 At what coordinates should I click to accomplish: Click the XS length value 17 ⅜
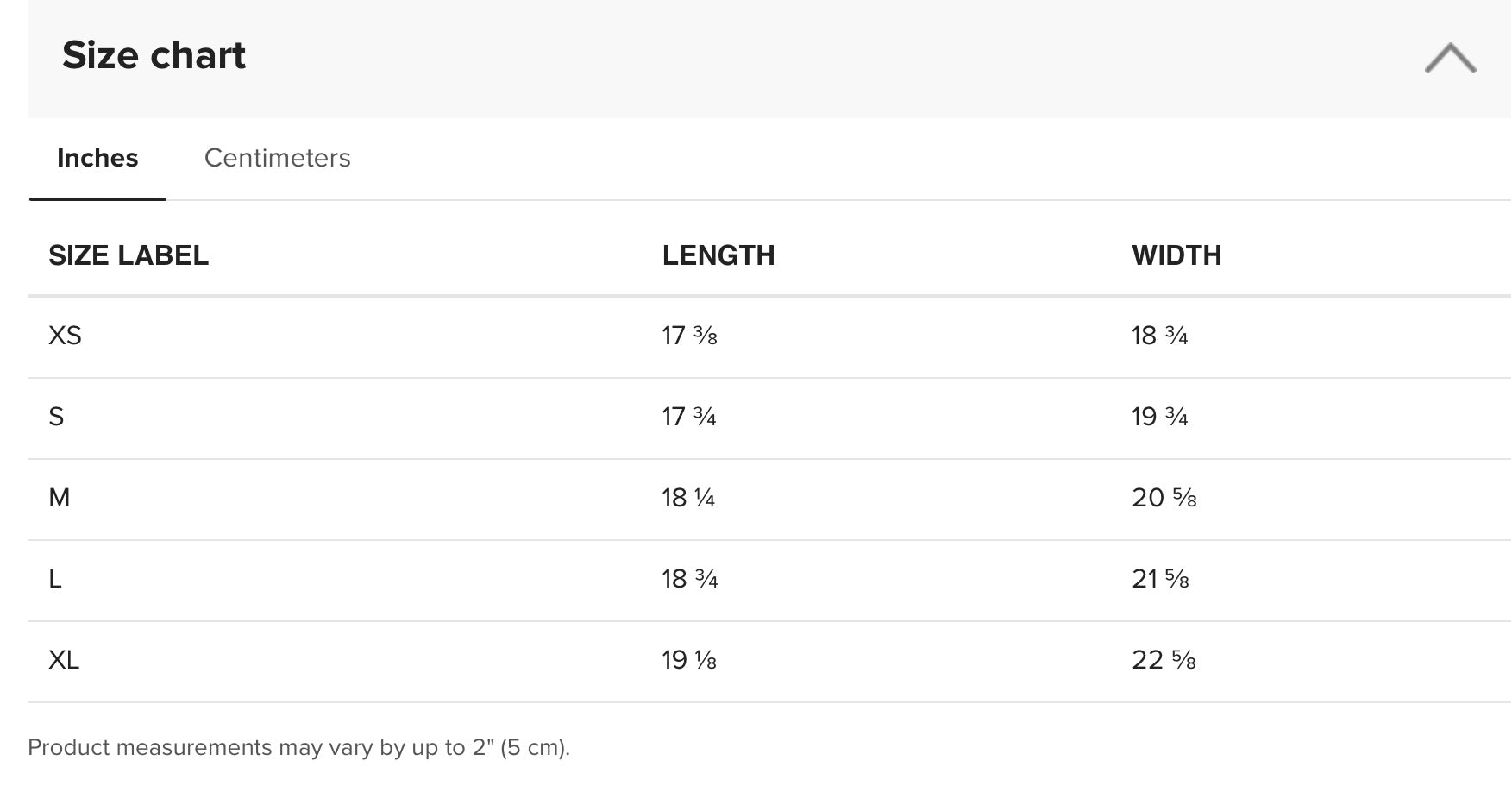pos(689,336)
